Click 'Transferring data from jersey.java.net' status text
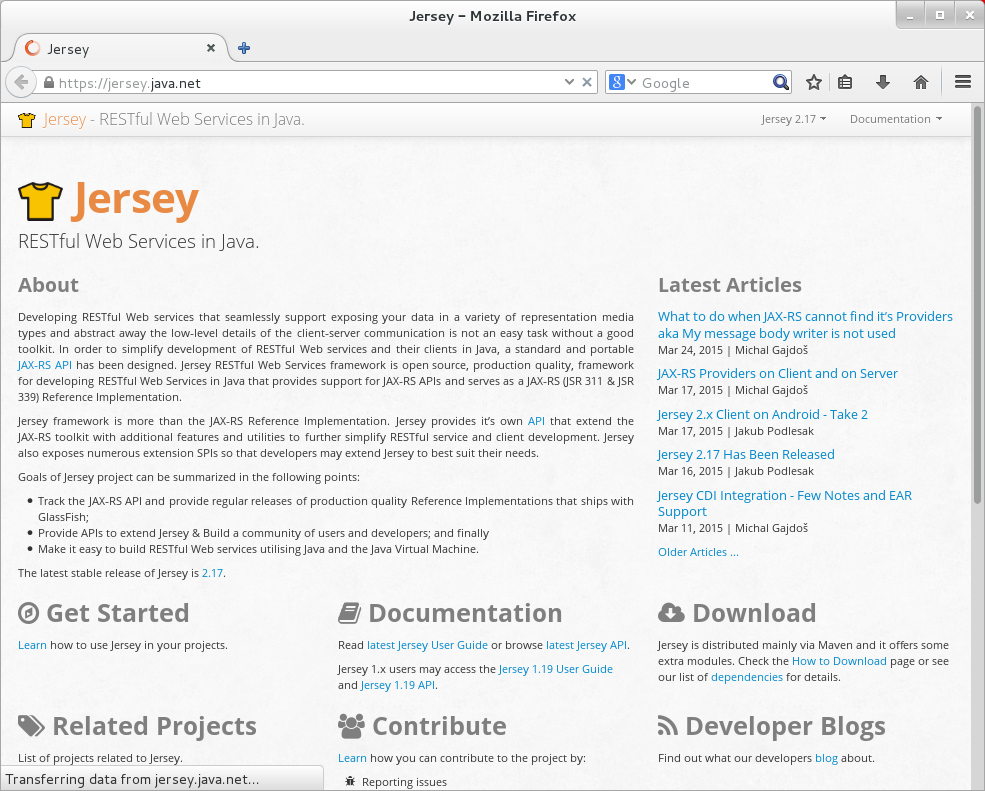 coord(133,780)
